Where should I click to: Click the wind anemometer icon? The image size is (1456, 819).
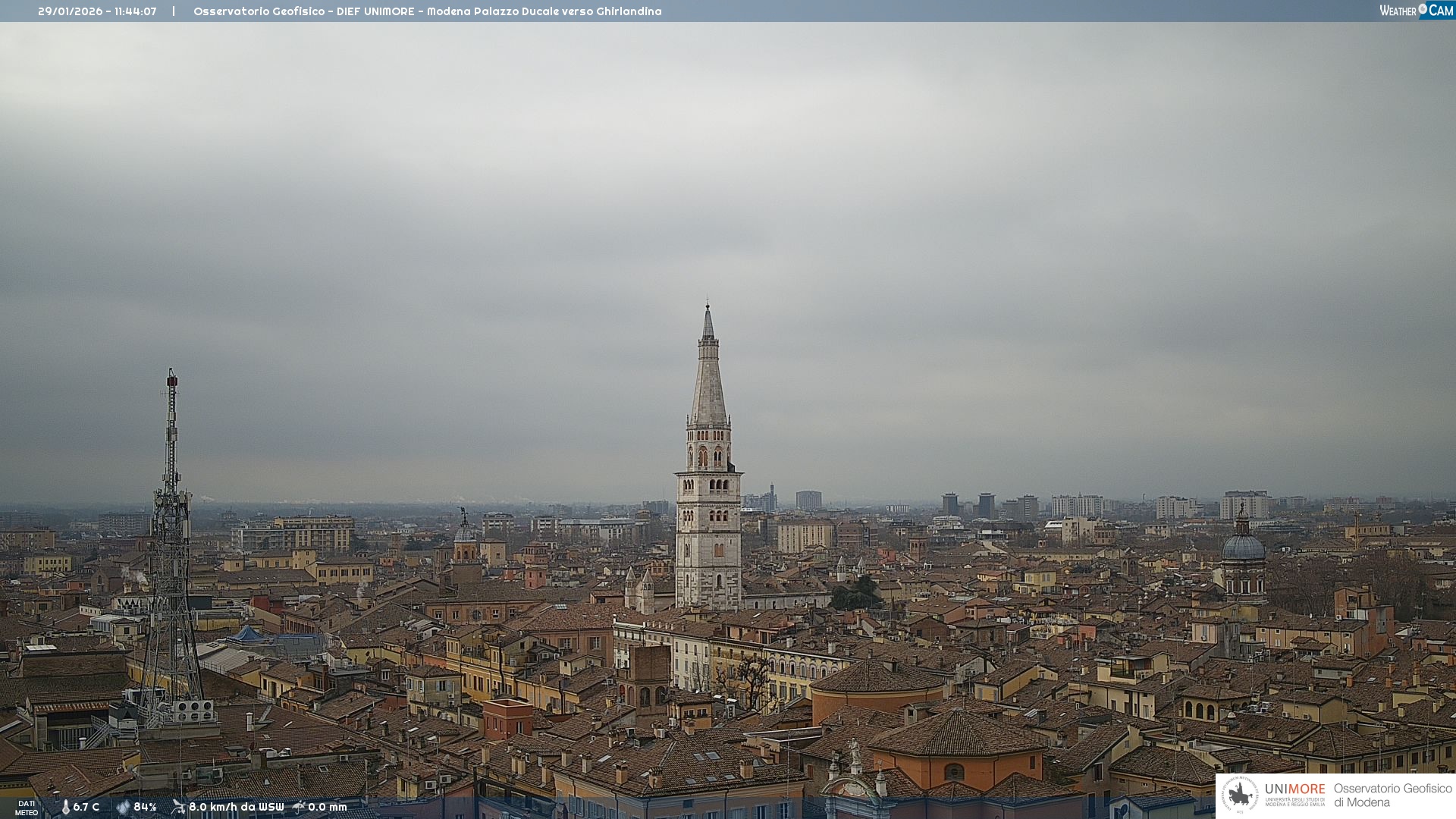pyautogui.click(x=178, y=807)
